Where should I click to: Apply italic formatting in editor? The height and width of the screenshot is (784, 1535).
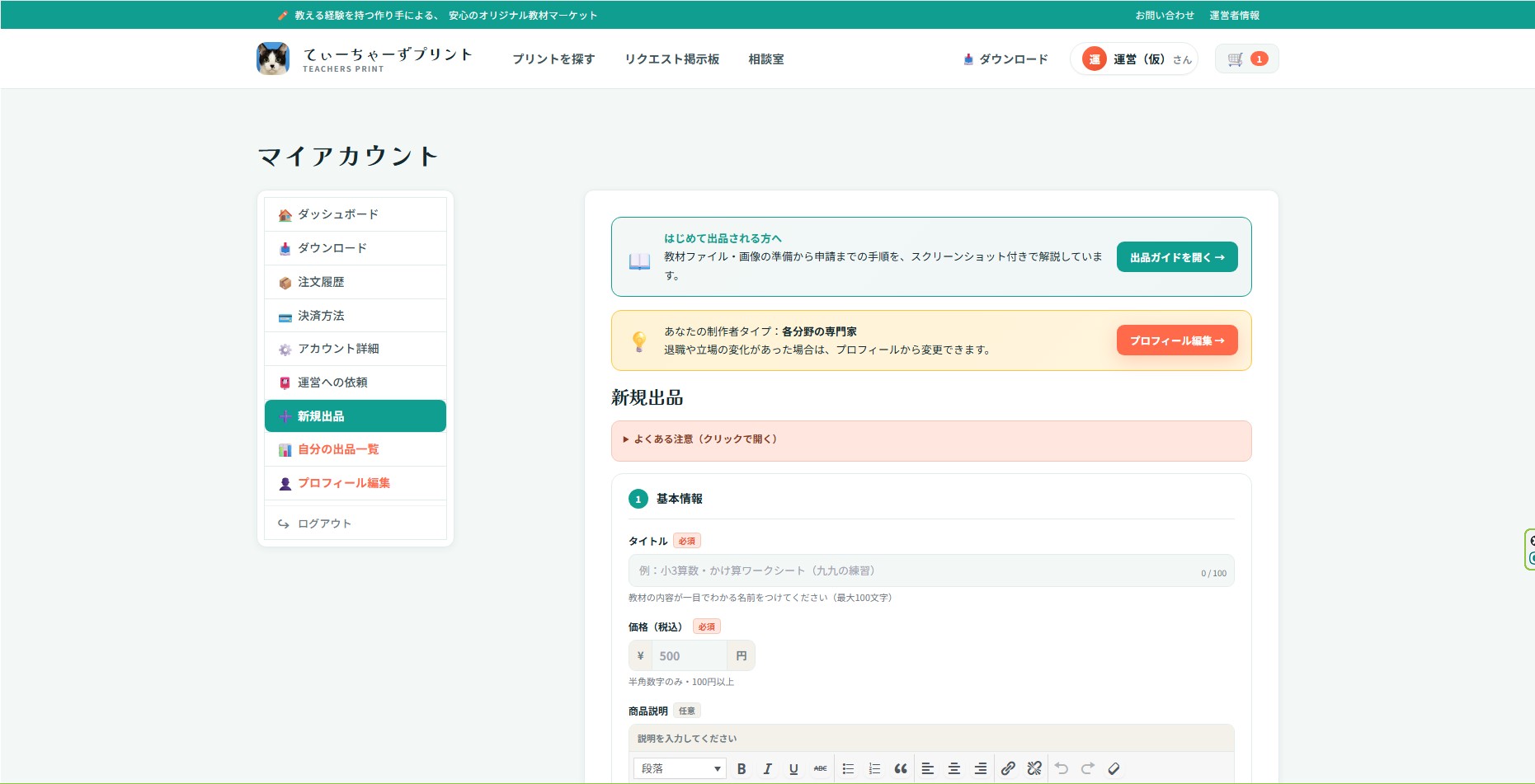[x=767, y=768]
